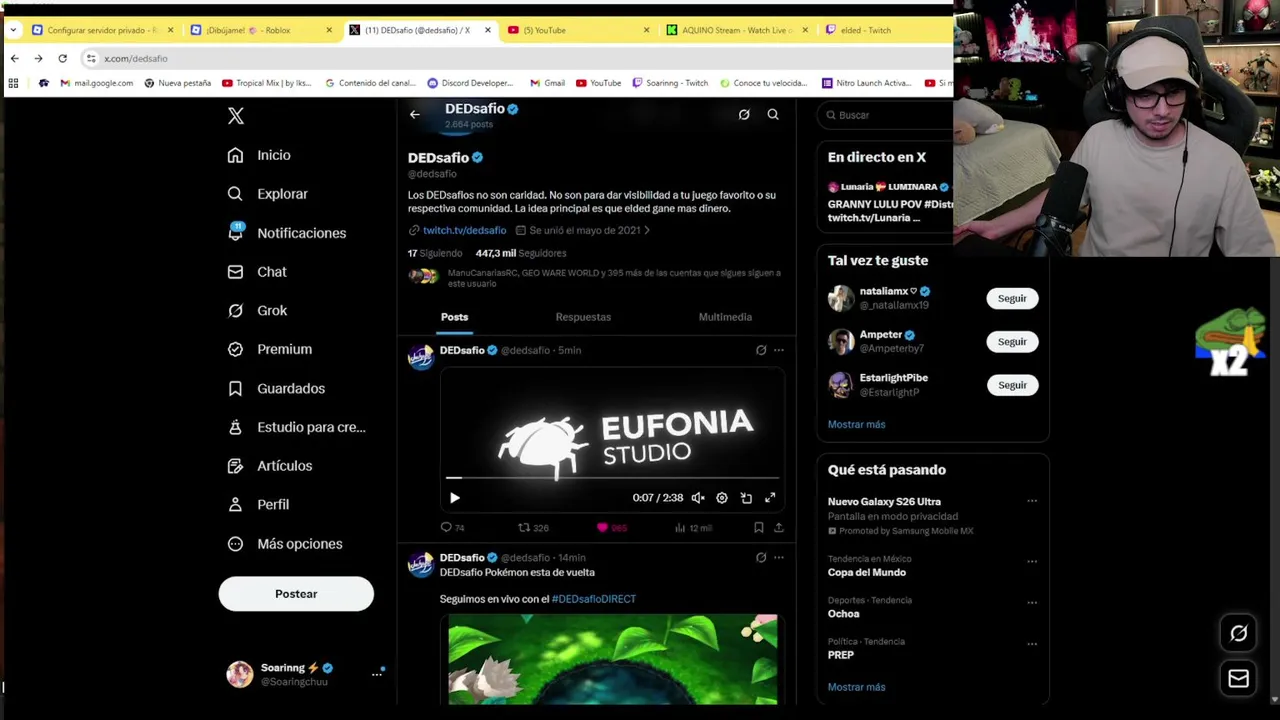Open Perfil in the sidebar
The width and height of the screenshot is (1280, 720).
[258, 505]
